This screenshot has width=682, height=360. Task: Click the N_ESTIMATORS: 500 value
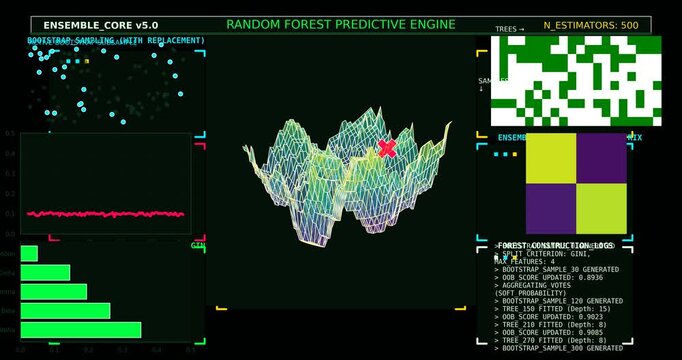591,25
